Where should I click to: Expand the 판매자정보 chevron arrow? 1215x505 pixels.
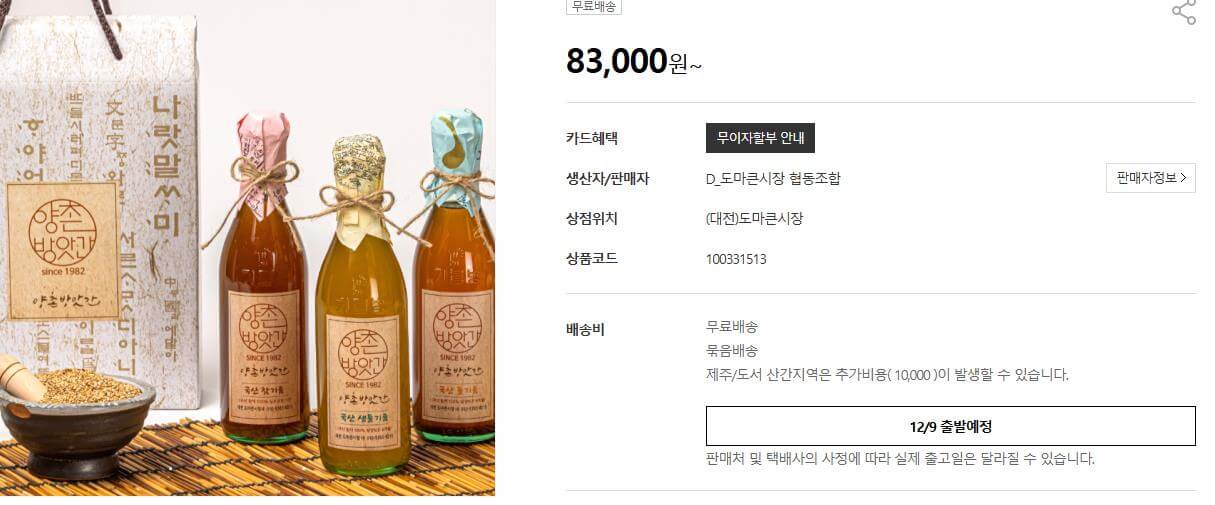coord(1184,178)
